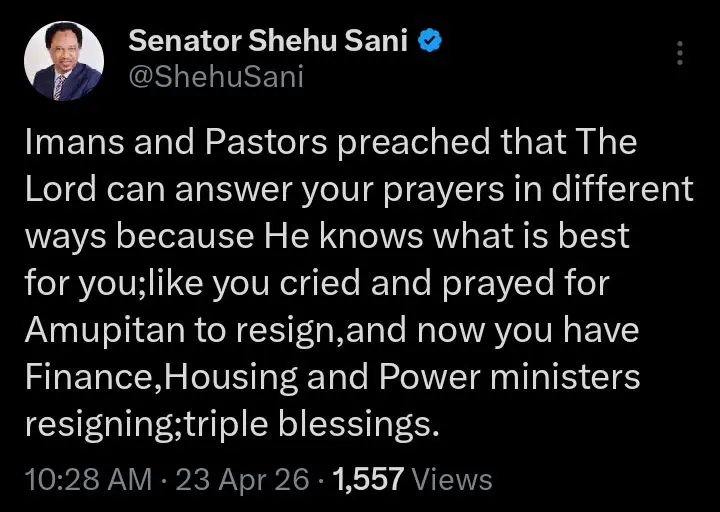Screen dimensions: 720x512
Task: Click the display name Senator Shehu Sani
Action: 270,43
